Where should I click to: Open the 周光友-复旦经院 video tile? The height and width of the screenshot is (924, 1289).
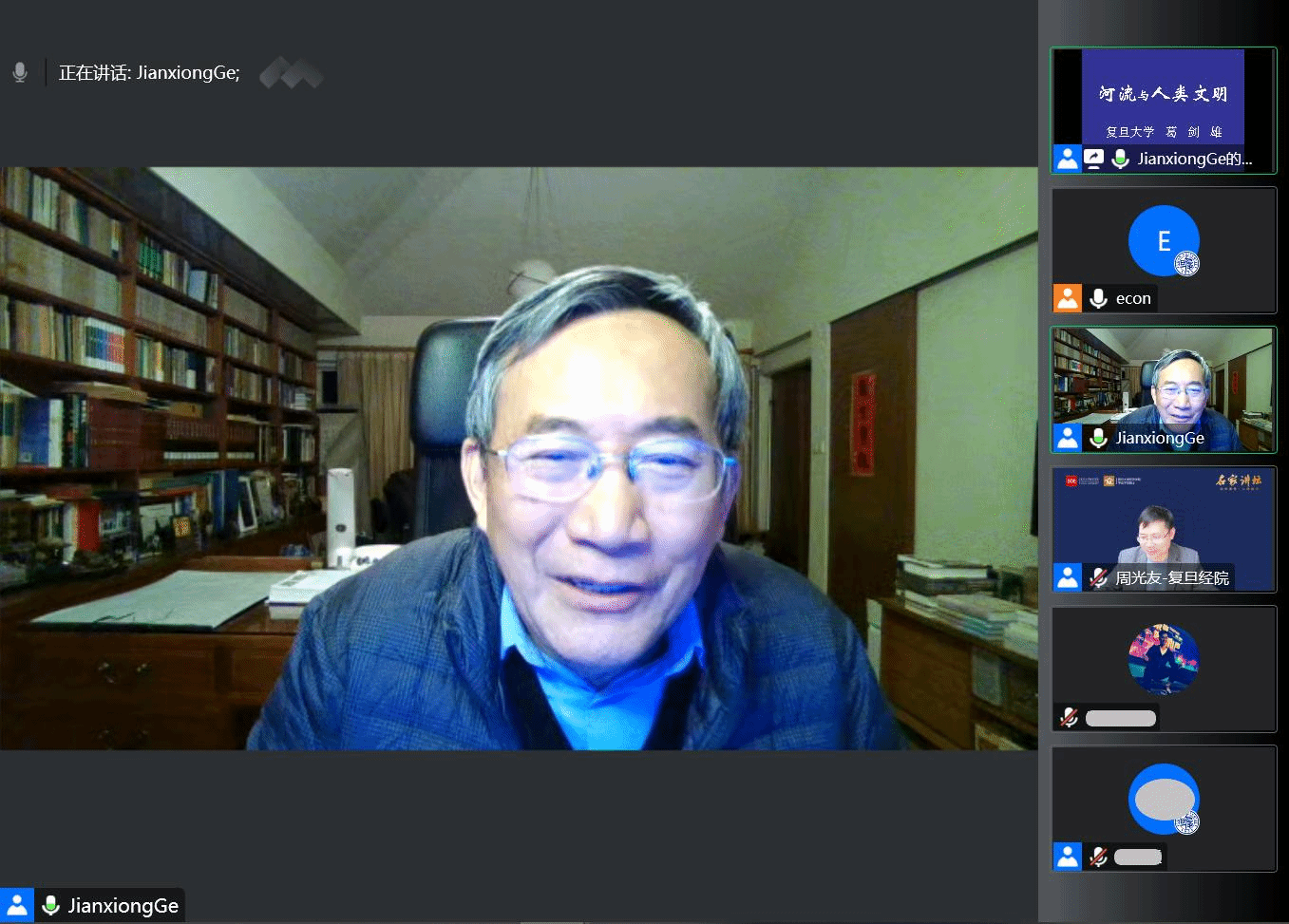coord(1163,520)
